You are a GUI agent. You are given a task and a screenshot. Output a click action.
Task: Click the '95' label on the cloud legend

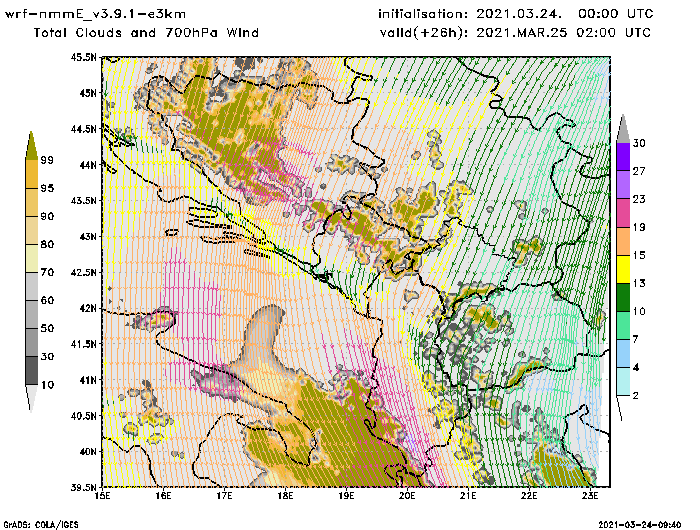pyautogui.click(x=47, y=188)
